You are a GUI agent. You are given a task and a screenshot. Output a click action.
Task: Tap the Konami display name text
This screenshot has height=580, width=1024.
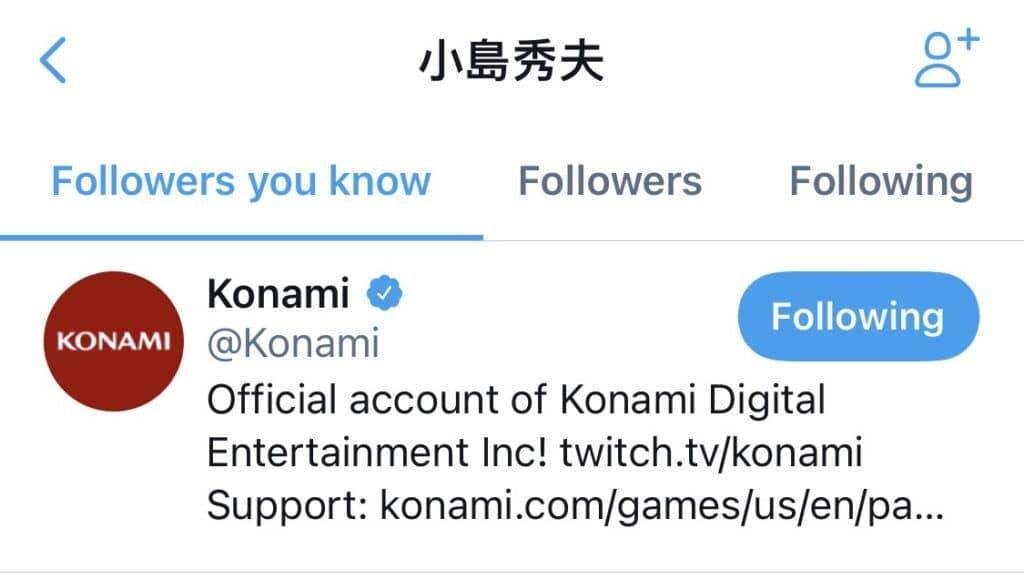[x=276, y=292]
